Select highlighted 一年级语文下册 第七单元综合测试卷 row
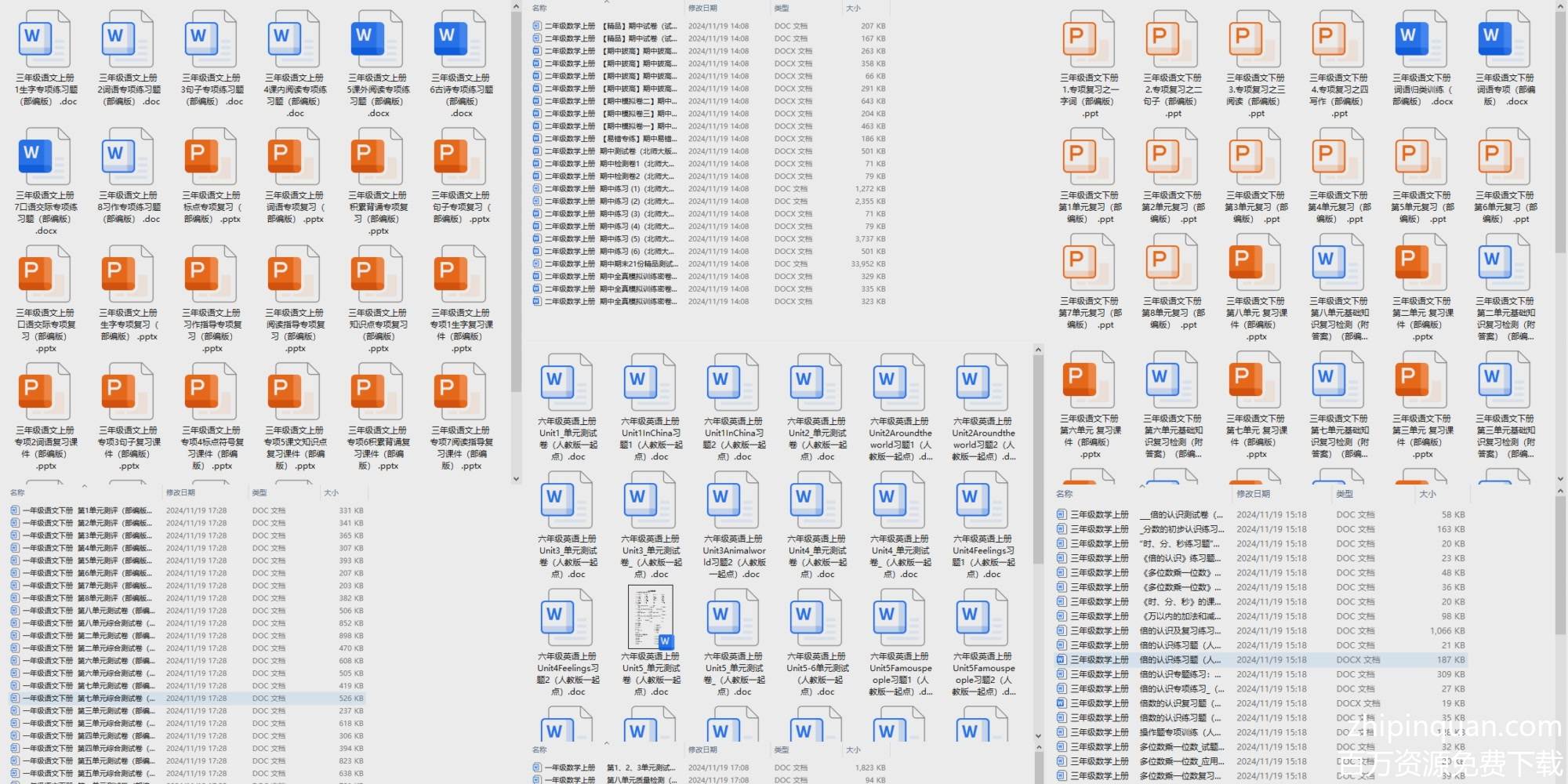 coord(187,699)
